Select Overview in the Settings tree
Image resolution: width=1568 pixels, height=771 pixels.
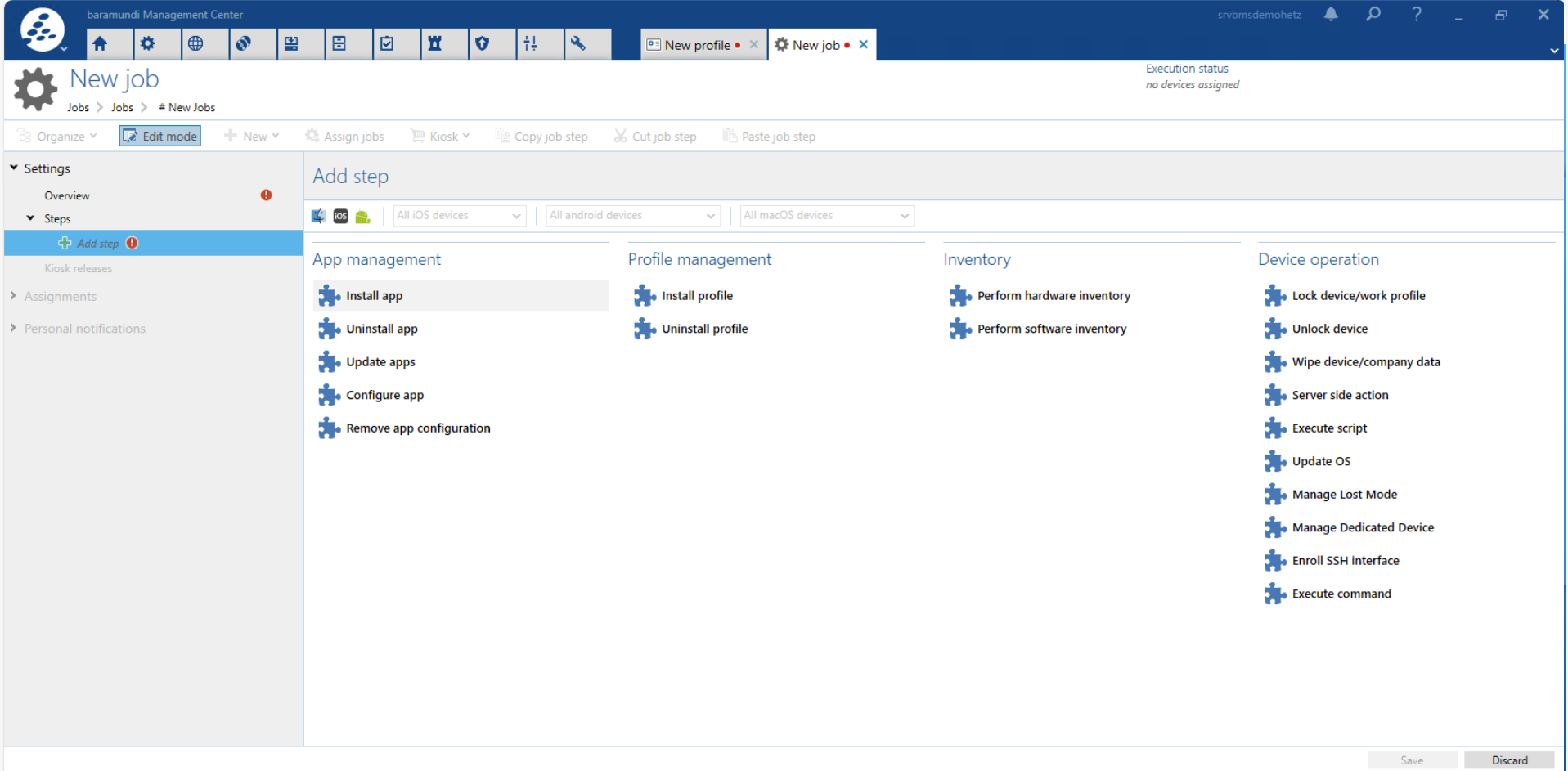click(x=67, y=196)
